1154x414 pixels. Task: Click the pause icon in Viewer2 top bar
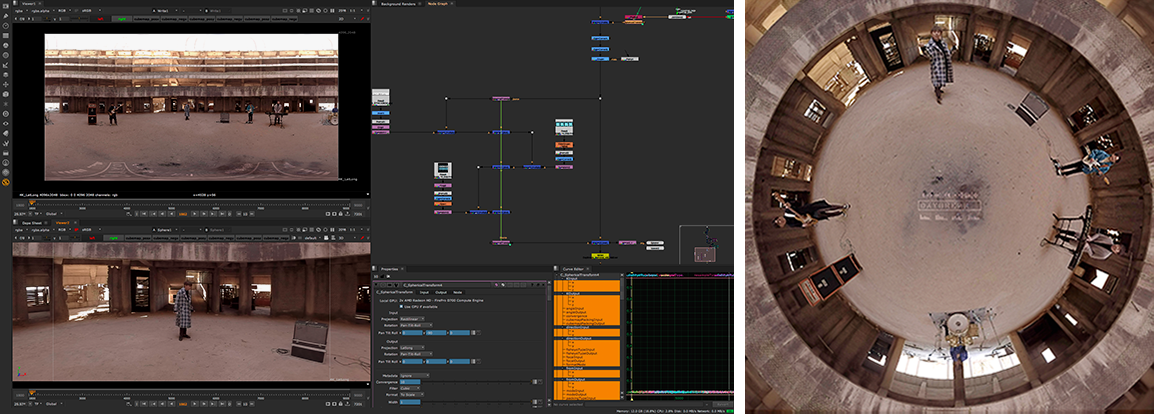[332, 229]
